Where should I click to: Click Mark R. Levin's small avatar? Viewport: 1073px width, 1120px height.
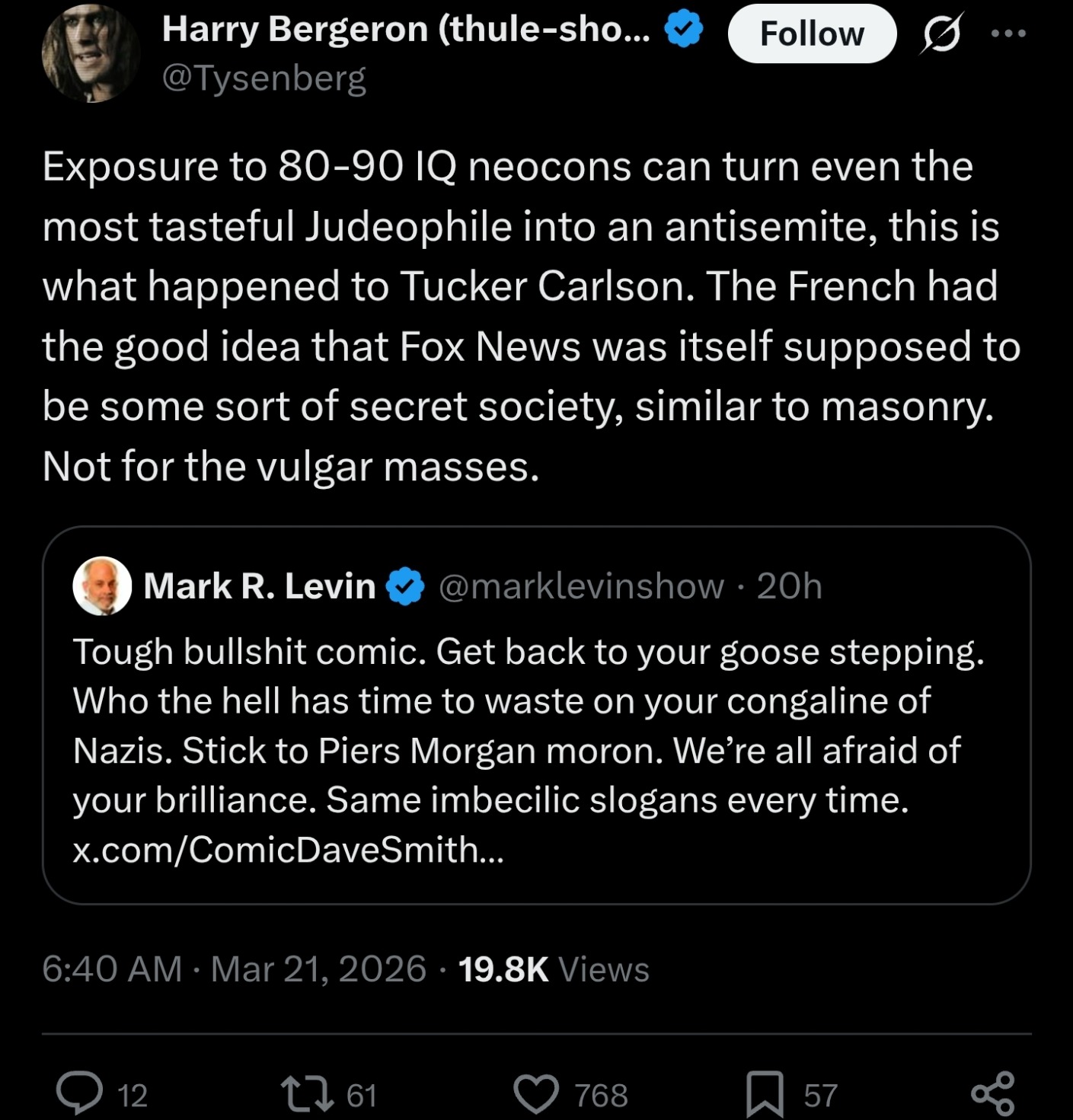coord(101,586)
